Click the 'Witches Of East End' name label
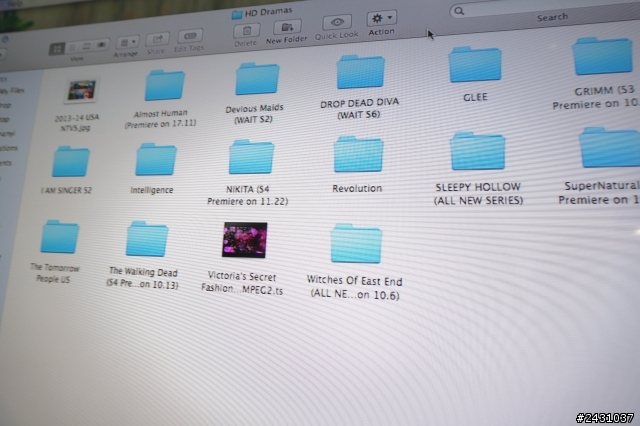Screen dimensions: 640x426 coord(354,281)
